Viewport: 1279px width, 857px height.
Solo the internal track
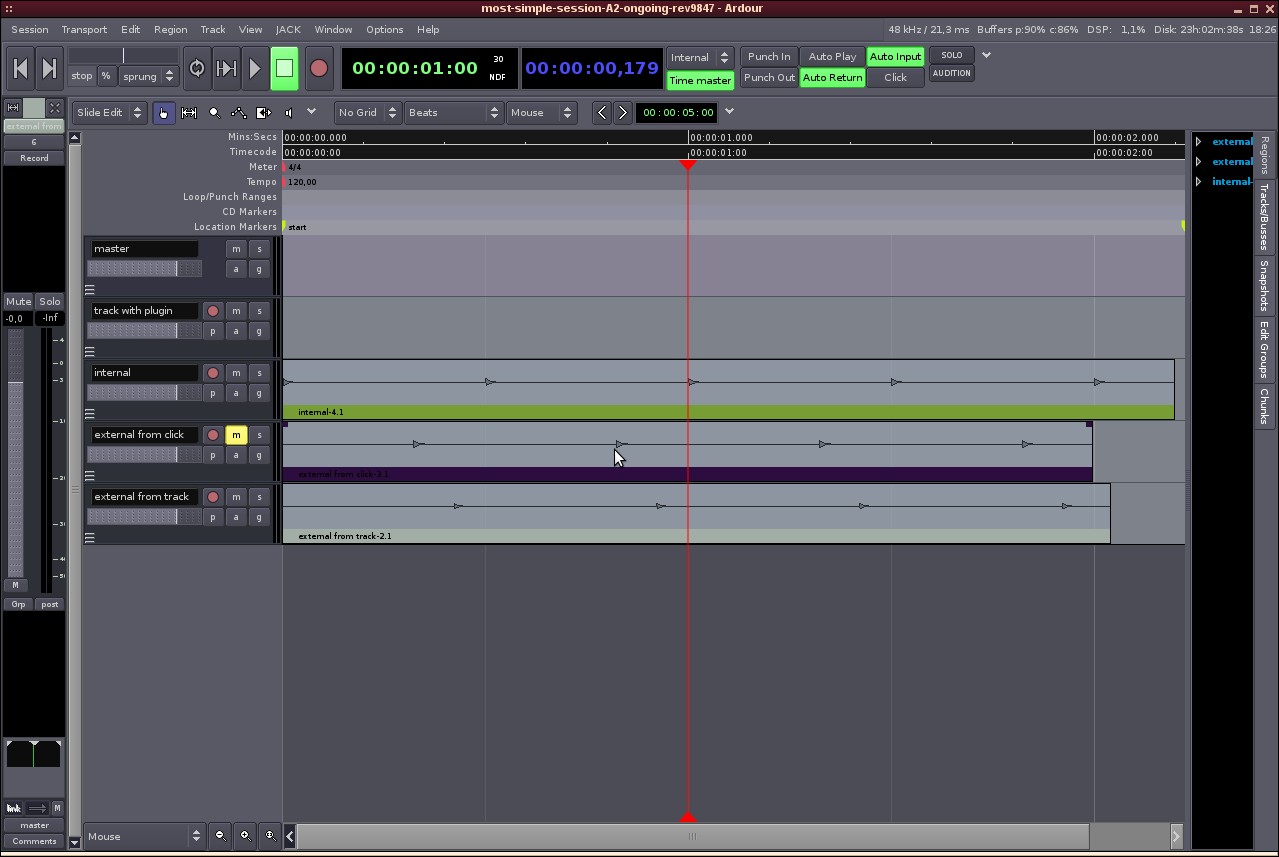click(x=259, y=373)
